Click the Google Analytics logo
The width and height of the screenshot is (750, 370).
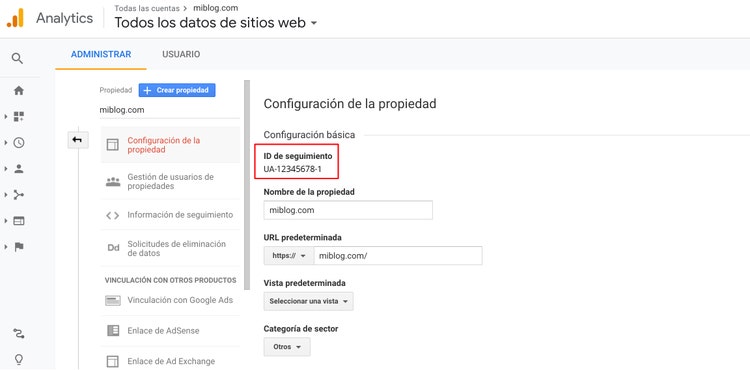coord(15,18)
